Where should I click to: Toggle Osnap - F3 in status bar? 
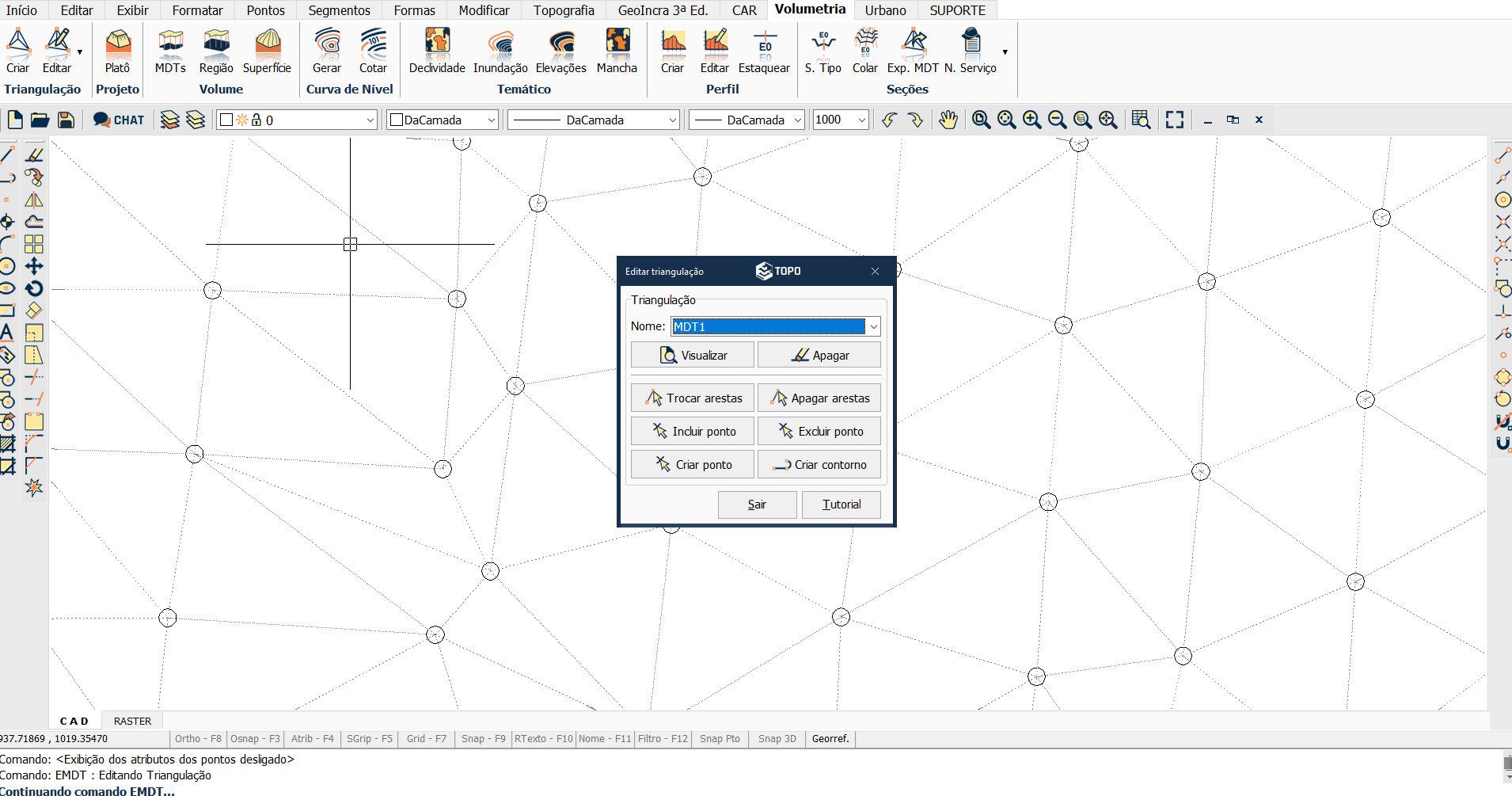pos(255,739)
